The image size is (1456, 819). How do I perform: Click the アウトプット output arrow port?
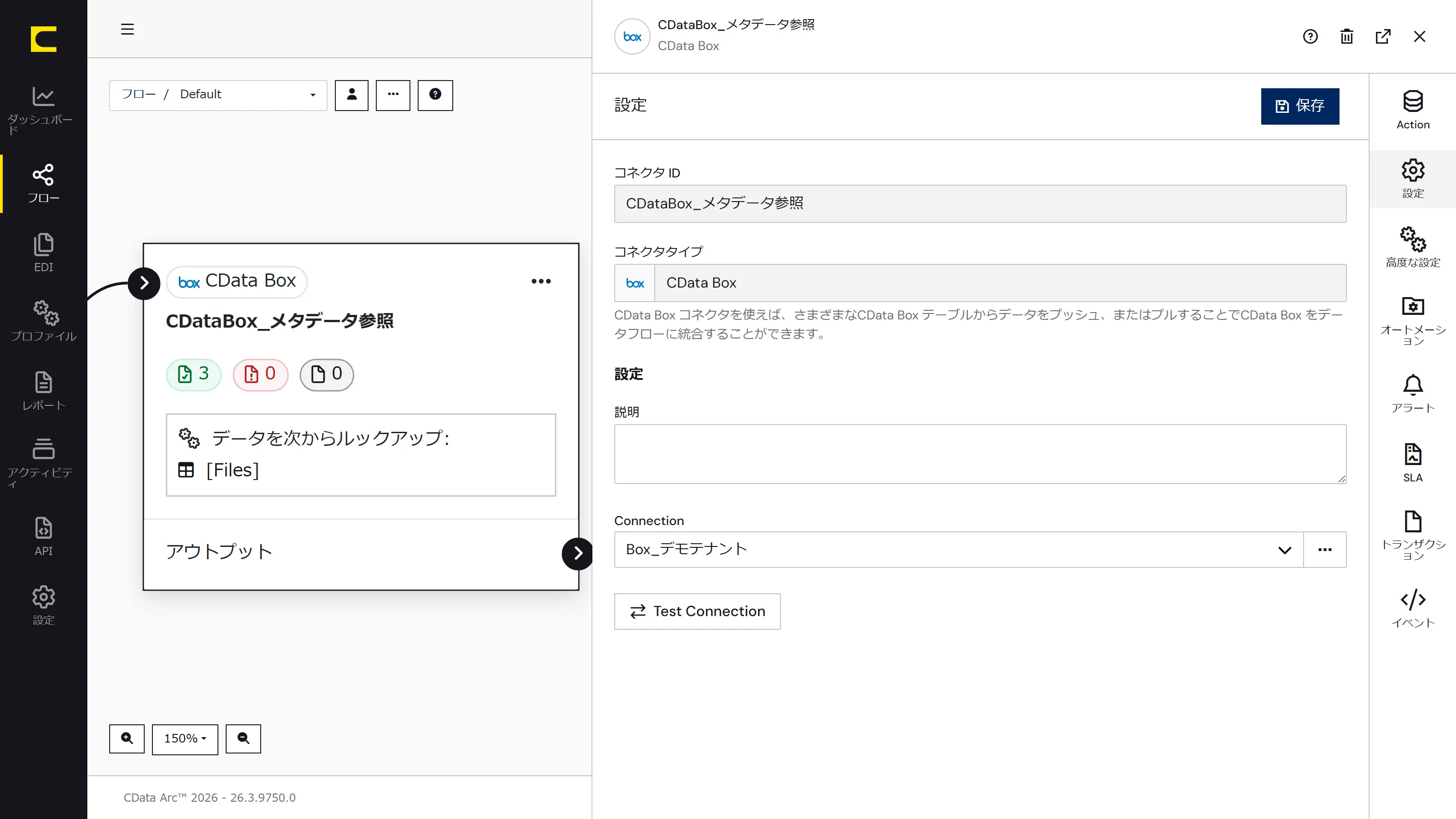click(577, 553)
